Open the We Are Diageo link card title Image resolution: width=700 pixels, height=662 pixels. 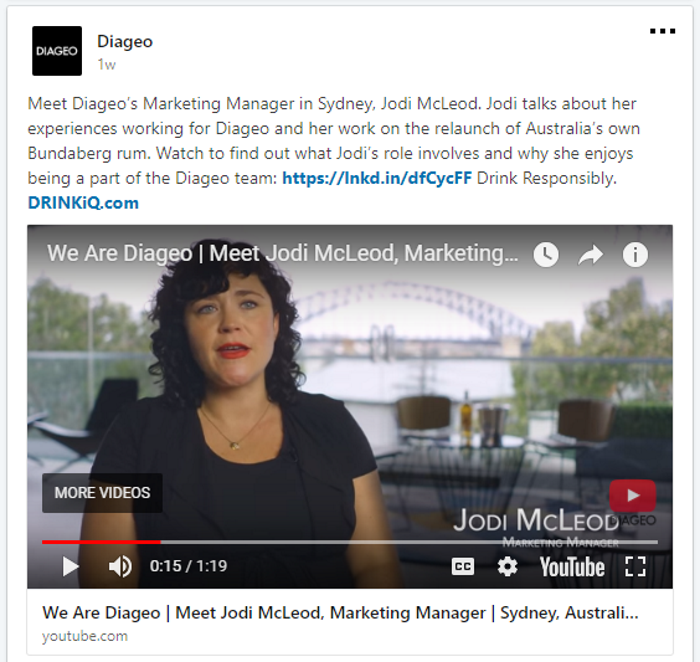[x=340, y=613]
